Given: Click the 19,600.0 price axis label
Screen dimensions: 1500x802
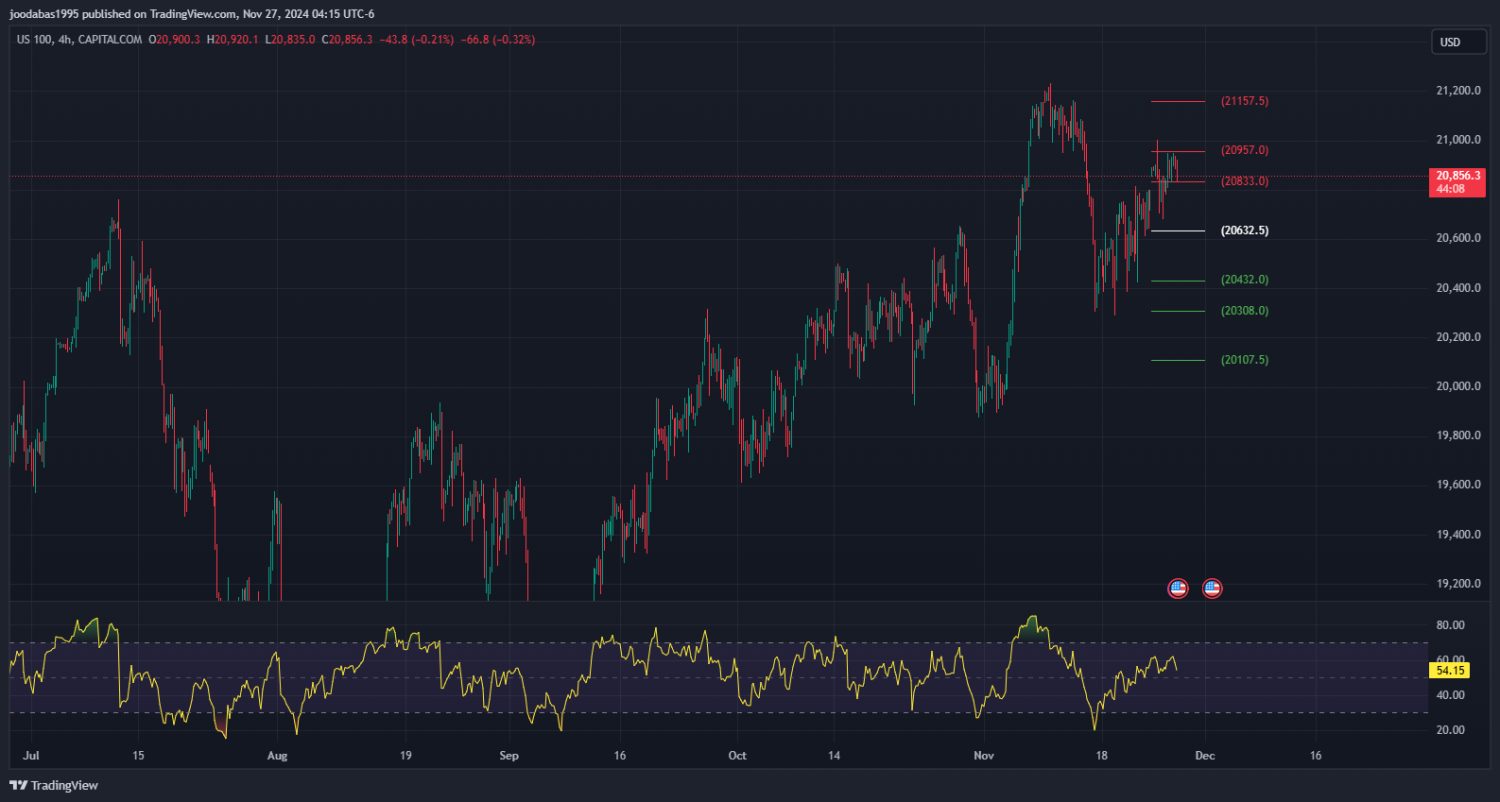Looking at the screenshot, I should tap(1458, 486).
